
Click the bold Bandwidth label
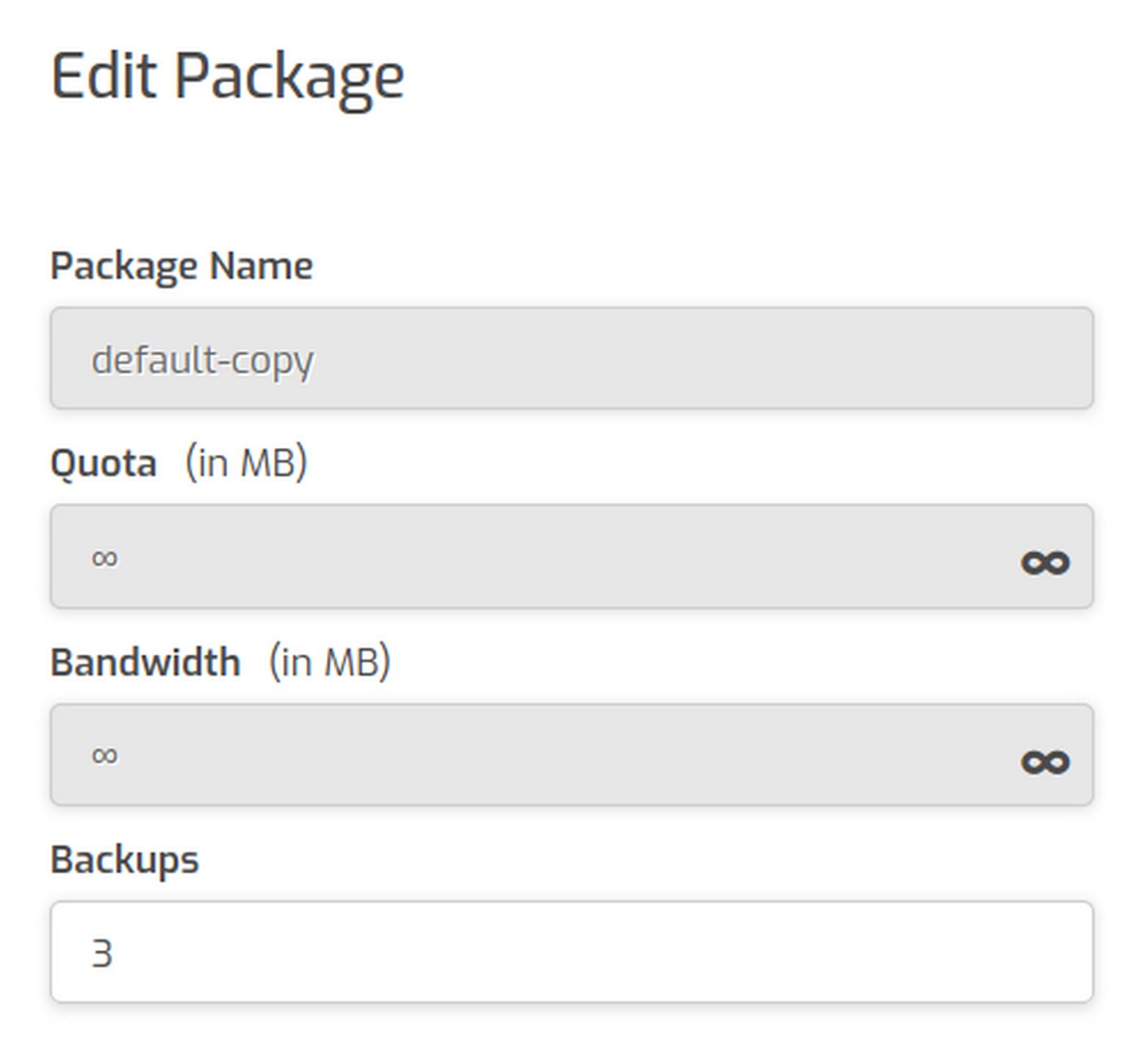pyautogui.click(x=145, y=662)
